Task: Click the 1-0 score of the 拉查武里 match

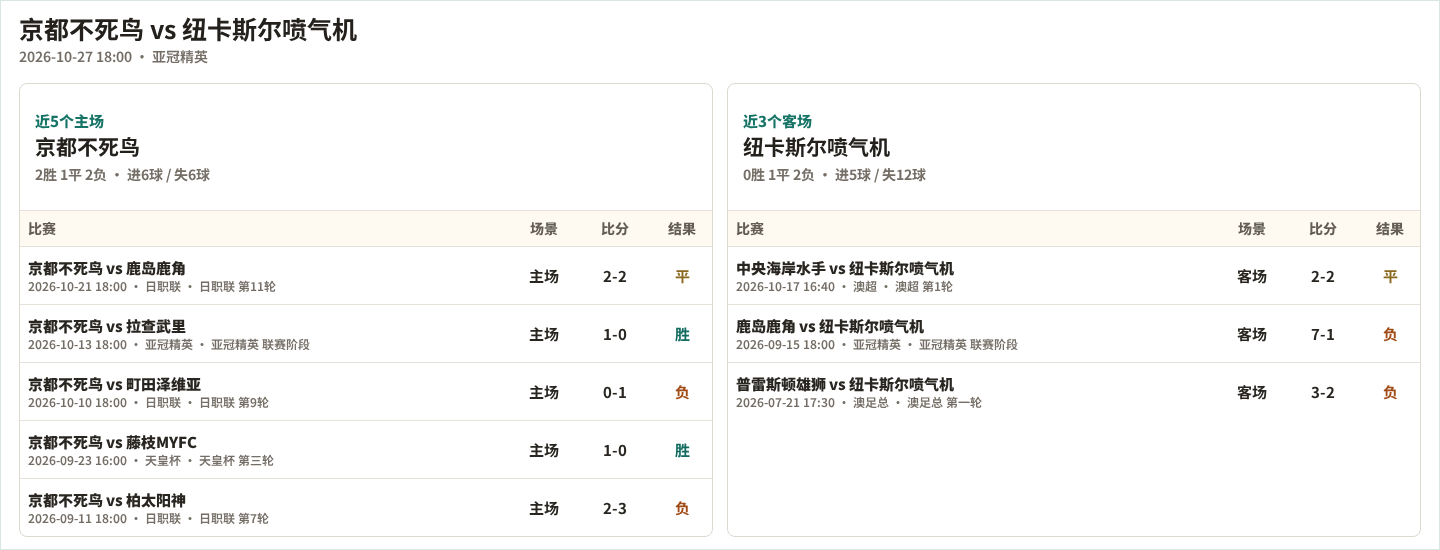Action: click(615, 334)
